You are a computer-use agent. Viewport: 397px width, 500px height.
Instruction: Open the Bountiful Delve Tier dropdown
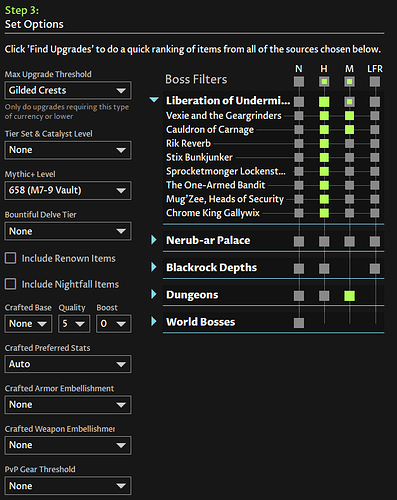click(68, 231)
